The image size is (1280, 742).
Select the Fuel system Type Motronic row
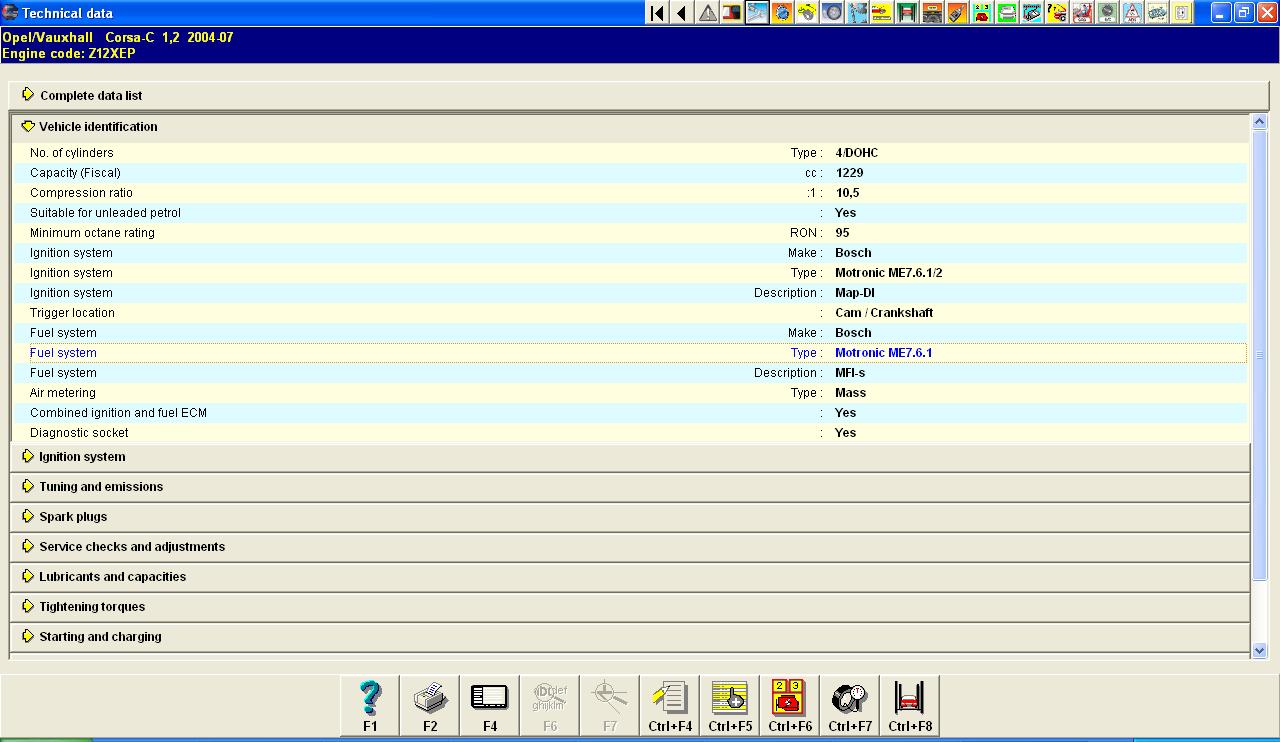630,353
